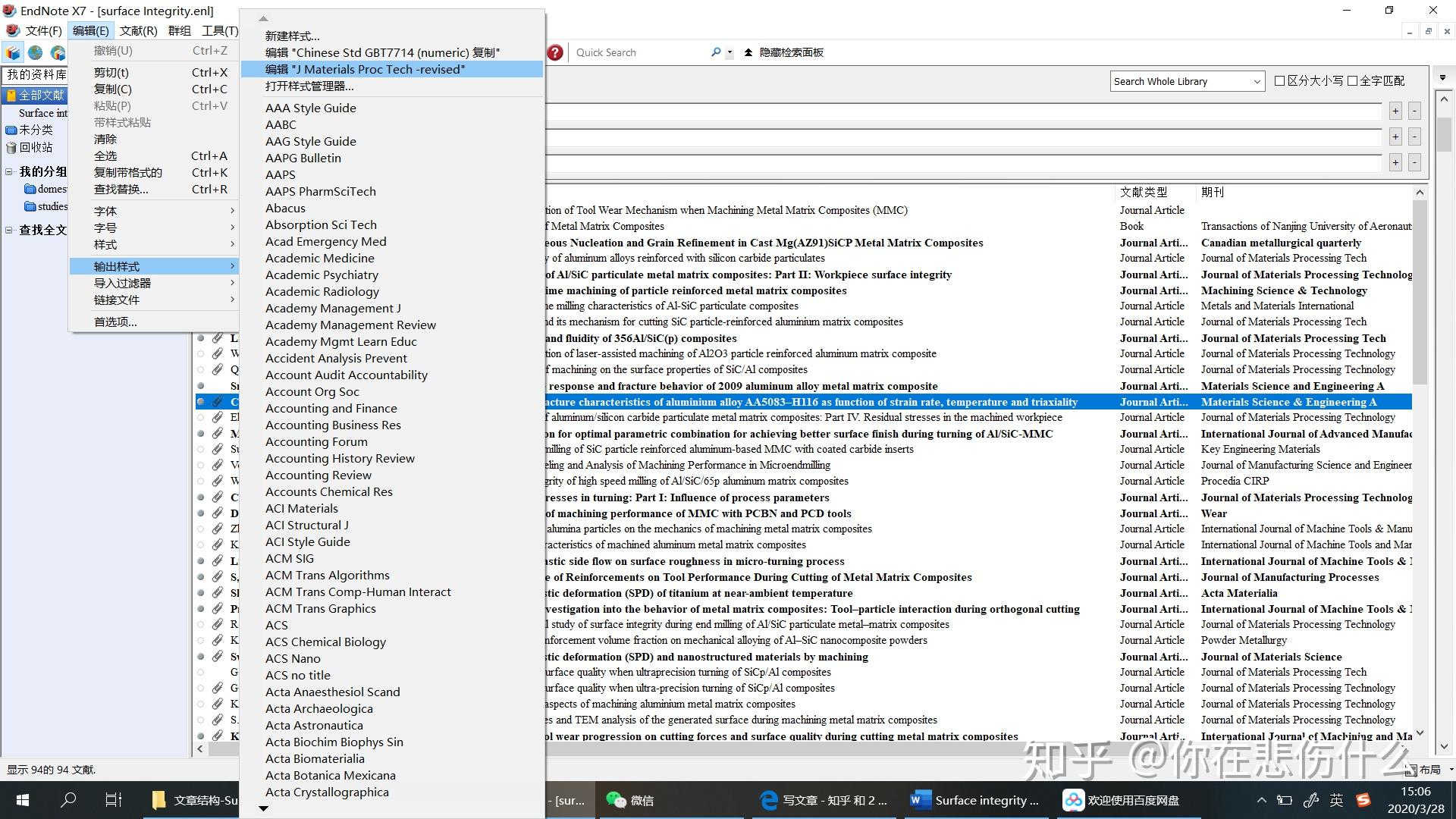Click the Unfiled group folder icon
The height and width of the screenshot is (819, 1456).
pos(11,130)
